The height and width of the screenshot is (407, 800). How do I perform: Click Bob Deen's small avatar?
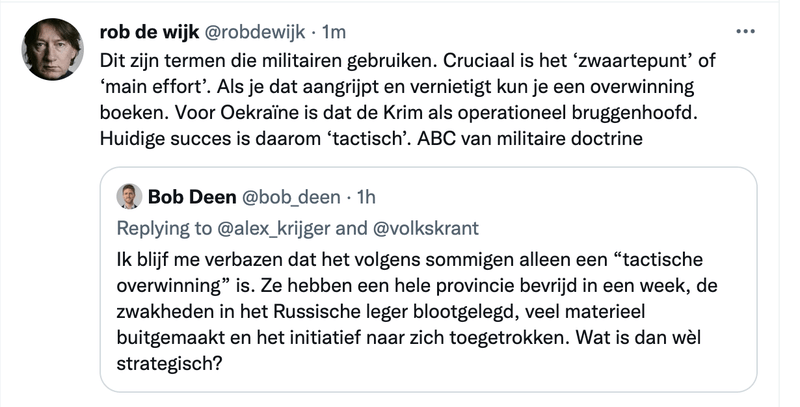128,195
